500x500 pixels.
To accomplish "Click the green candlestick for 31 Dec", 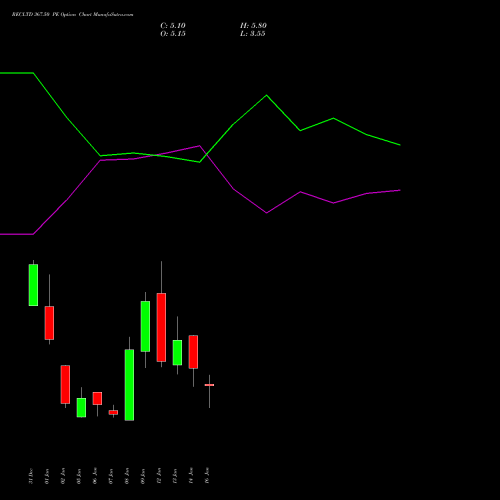I will click(33, 285).
